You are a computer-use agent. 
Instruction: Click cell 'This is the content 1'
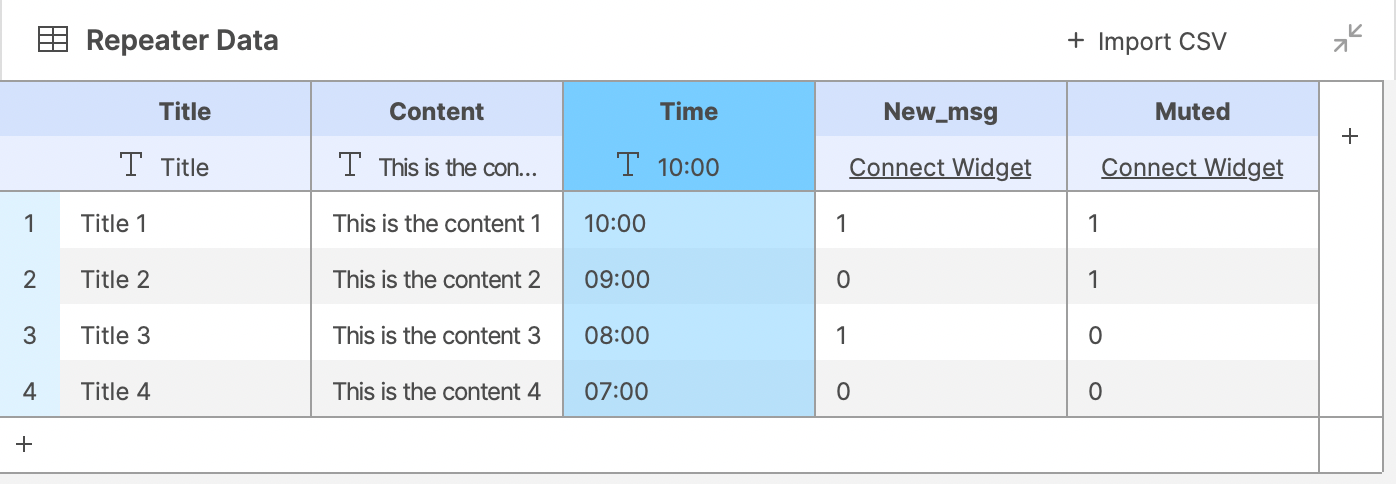point(437,223)
